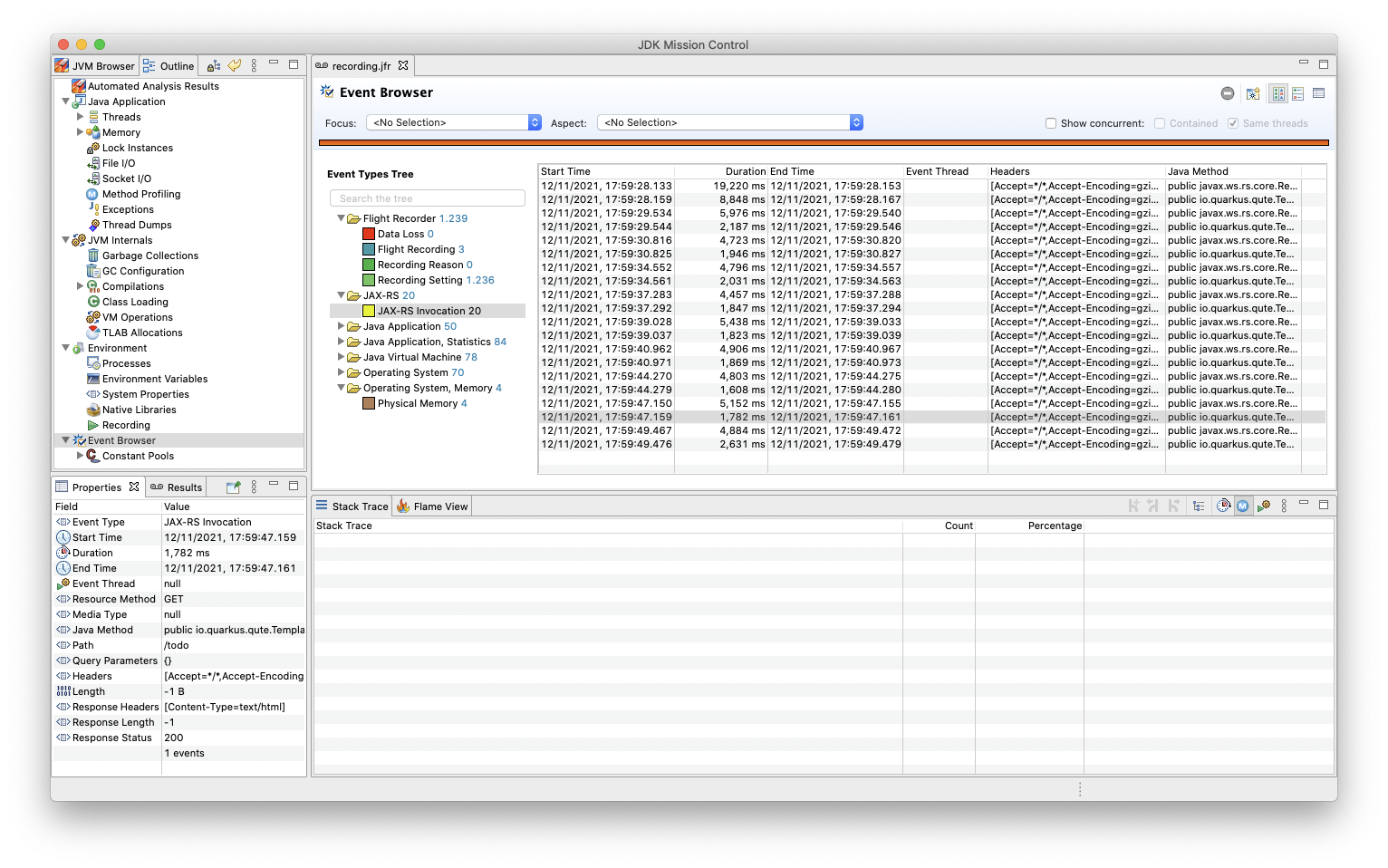Expand the Operating System 70 folder
This screenshot has height=868, width=1388.
342,372
